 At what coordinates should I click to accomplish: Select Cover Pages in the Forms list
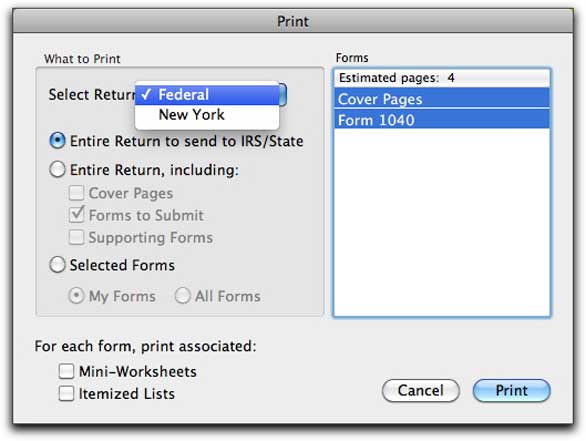point(442,99)
